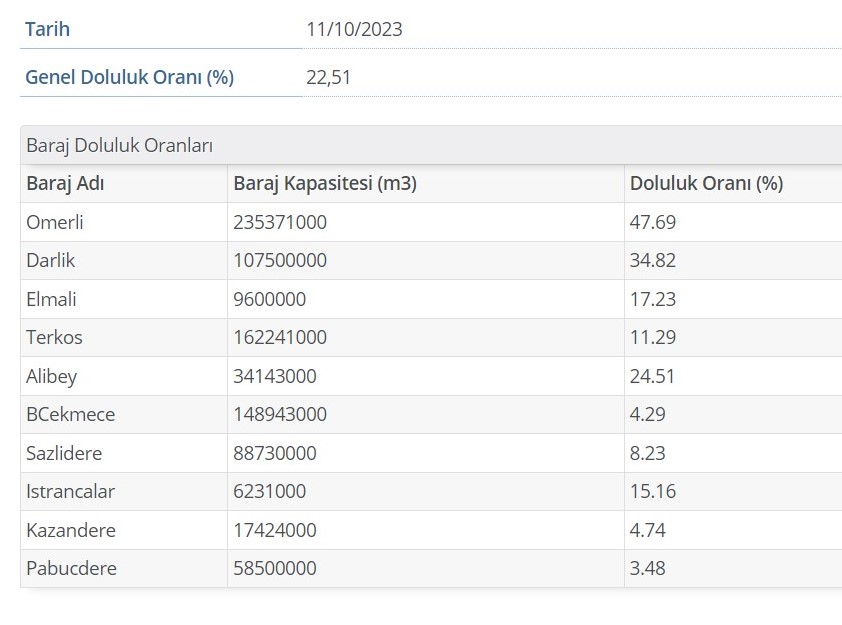Click the Terkos row name cell
Screen dimensions: 842x625
pos(54,337)
